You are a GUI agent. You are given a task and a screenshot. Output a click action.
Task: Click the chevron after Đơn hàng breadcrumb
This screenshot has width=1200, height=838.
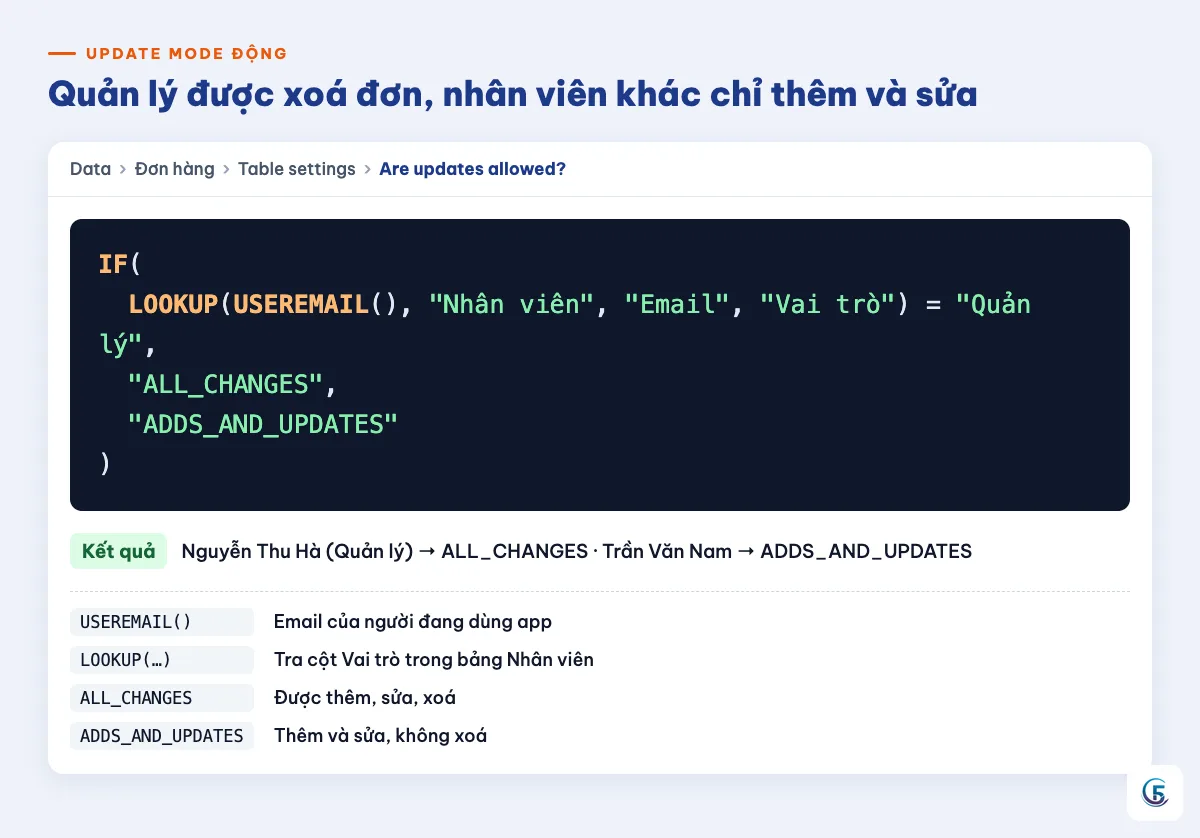tap(227, 169)
